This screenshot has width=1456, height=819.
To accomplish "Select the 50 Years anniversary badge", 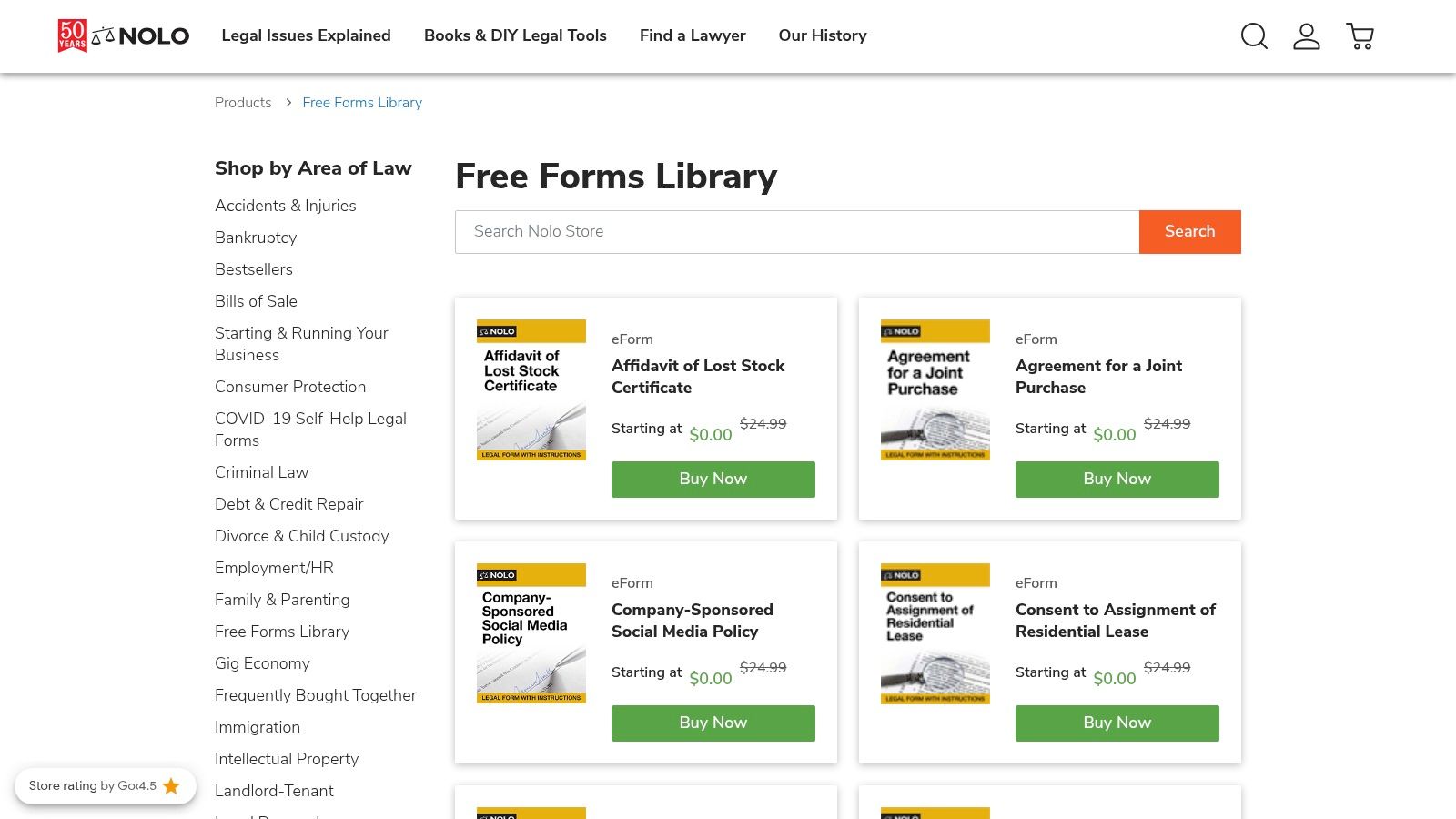I will 74,36.
